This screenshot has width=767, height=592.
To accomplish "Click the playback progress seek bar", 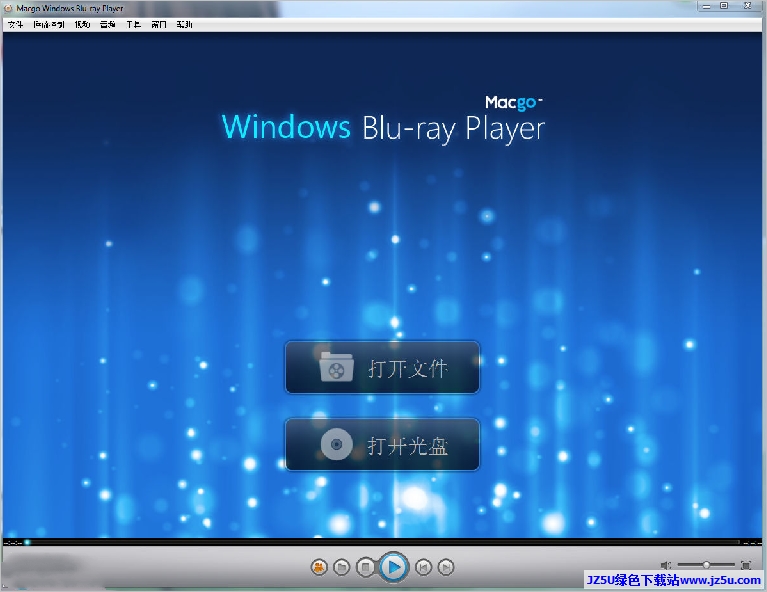I will pyautogui.click(x=383, y=542).
